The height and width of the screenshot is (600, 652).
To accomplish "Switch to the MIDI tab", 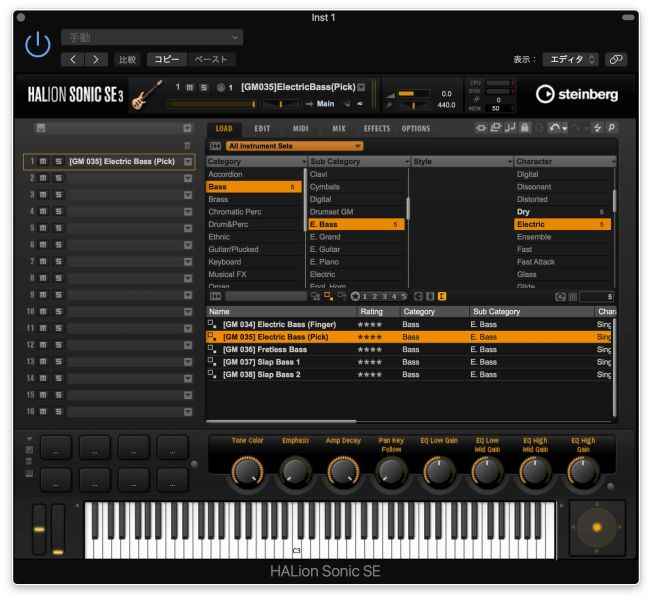I will pyautogui.click(x=300, y=128).
